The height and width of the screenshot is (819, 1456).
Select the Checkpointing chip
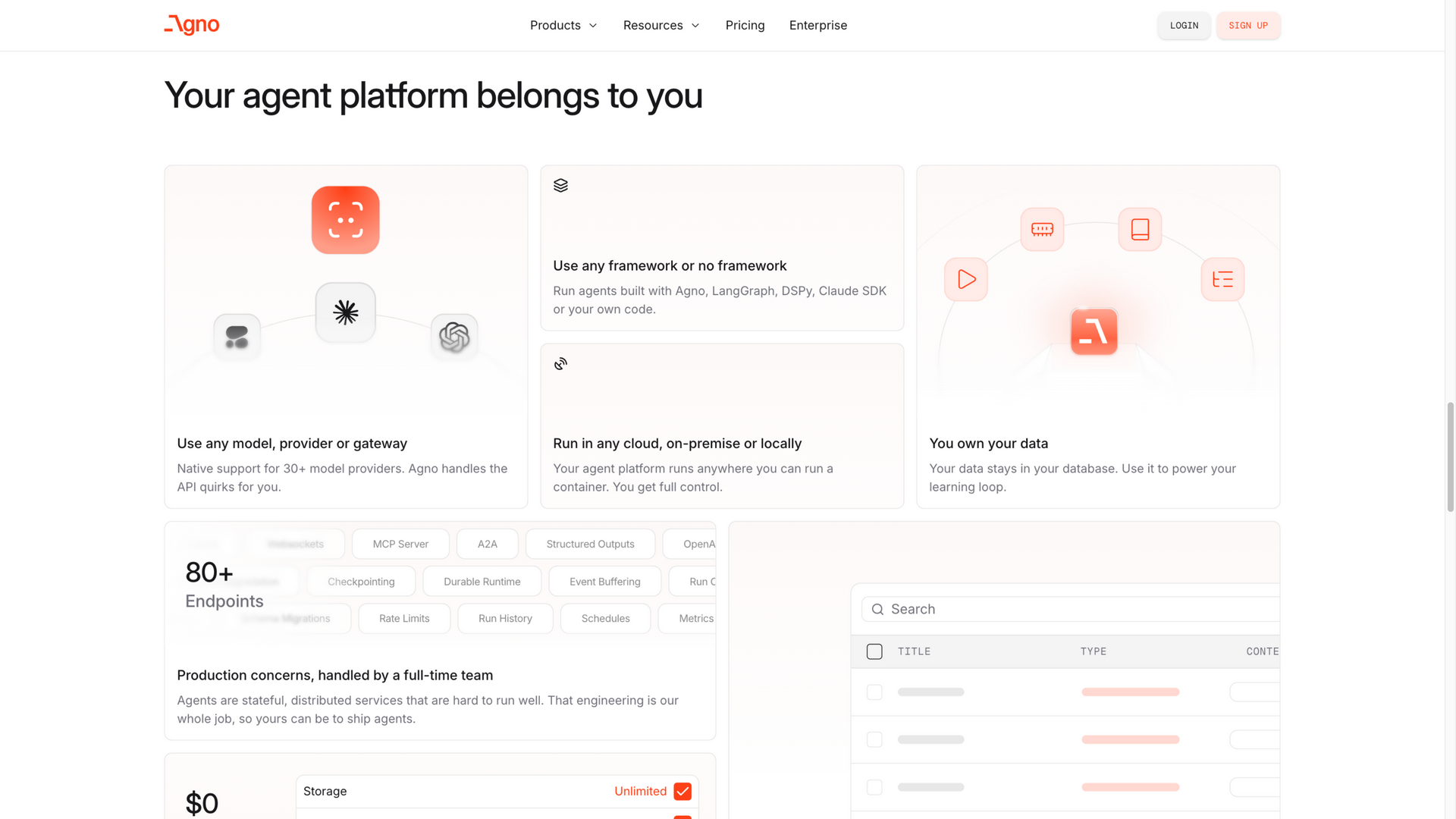pyautogui.click(x=361, y=582)
